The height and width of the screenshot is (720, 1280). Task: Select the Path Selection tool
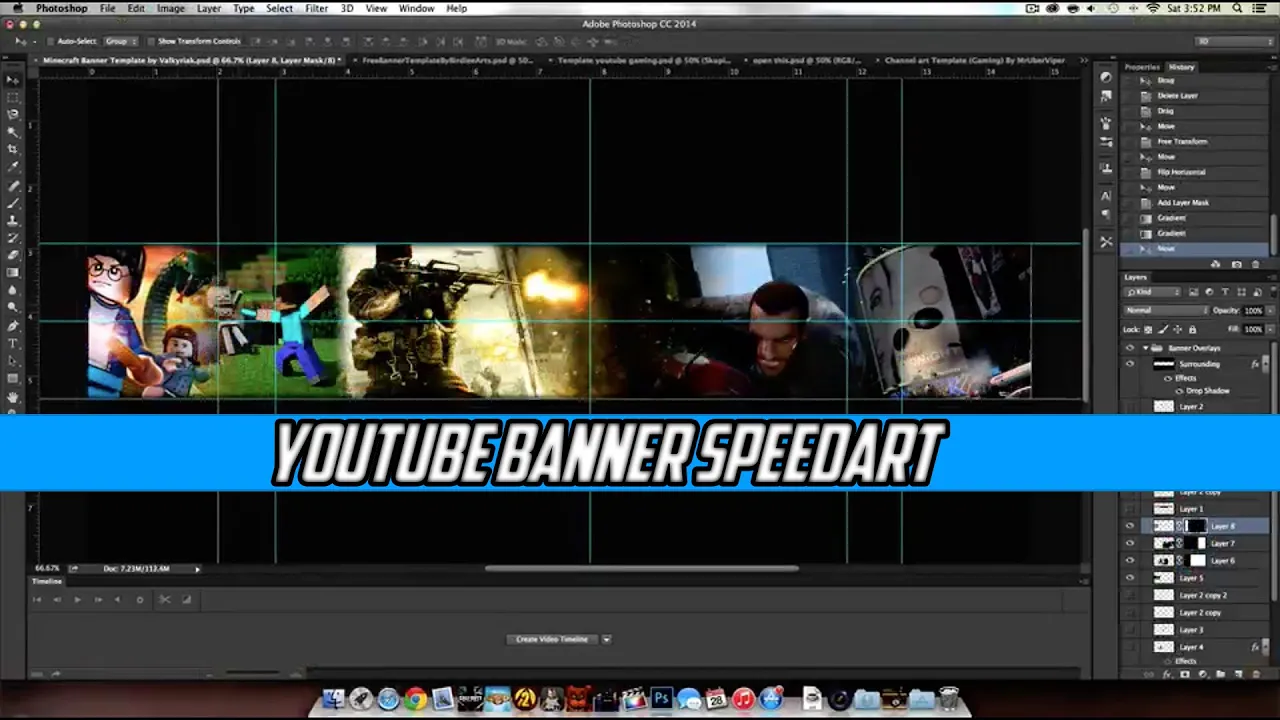click(13, 361)
